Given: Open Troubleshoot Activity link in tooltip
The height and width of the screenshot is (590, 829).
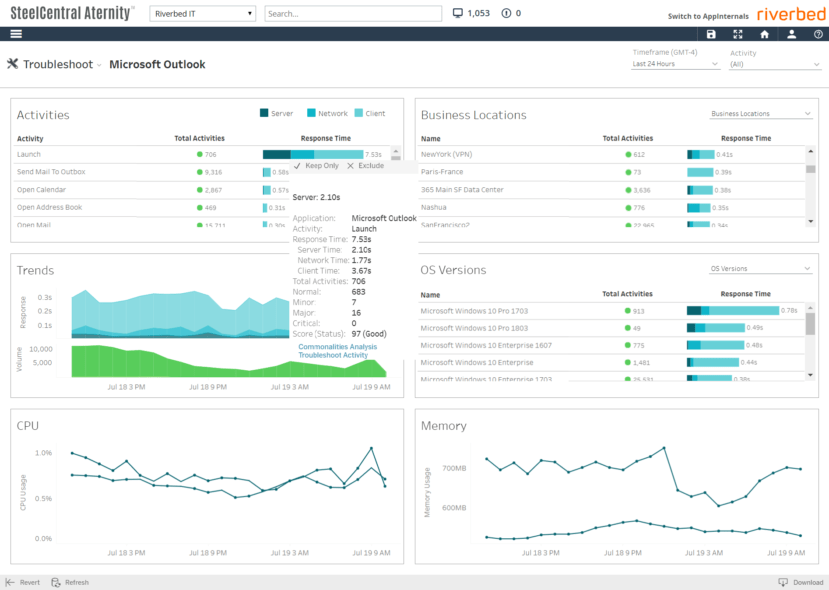Looking at the screenshot, I should click(x=333, y=355).
